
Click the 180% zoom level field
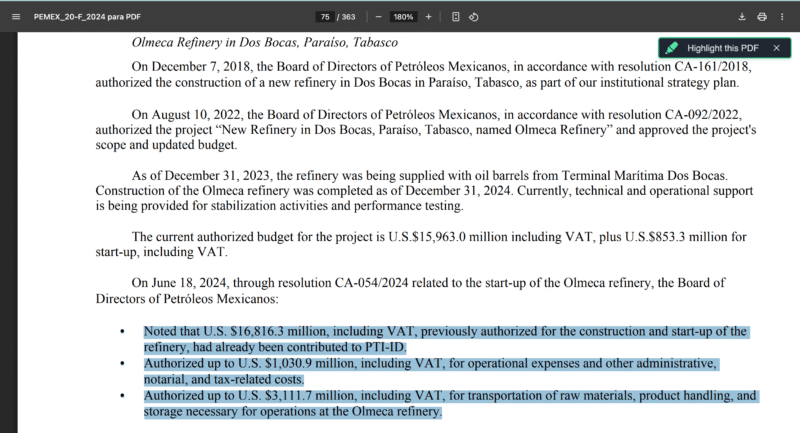tap(403, 17)
